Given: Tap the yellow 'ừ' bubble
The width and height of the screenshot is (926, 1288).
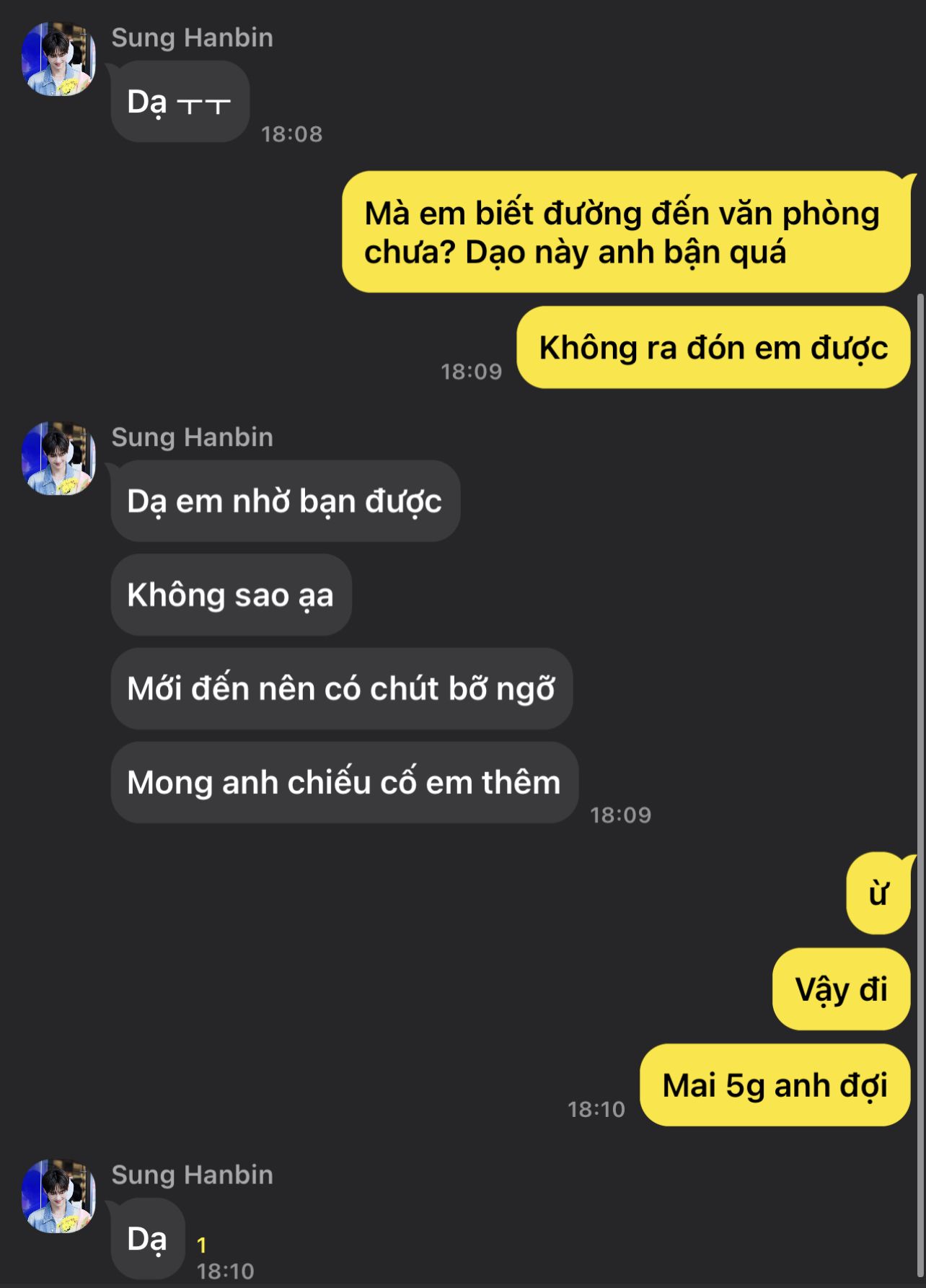Looking at the screenshot, I should coord(878,894).
